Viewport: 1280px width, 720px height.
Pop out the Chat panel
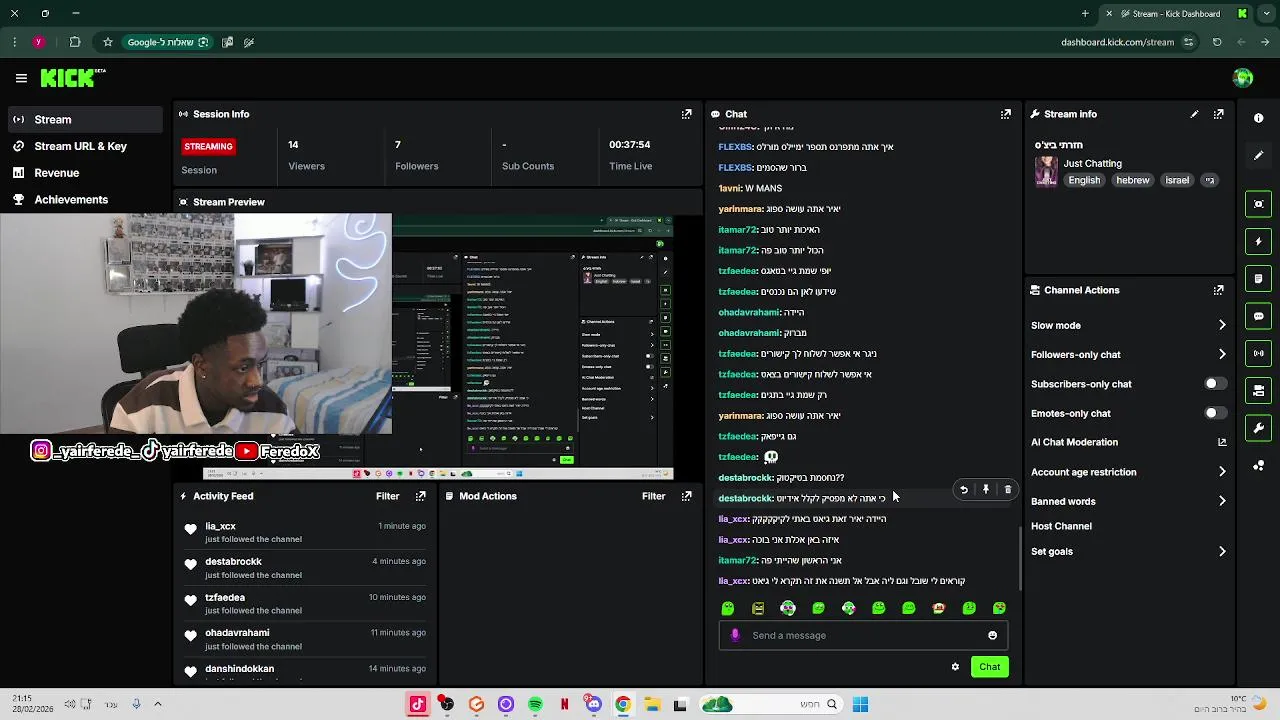coord(1006,114)
